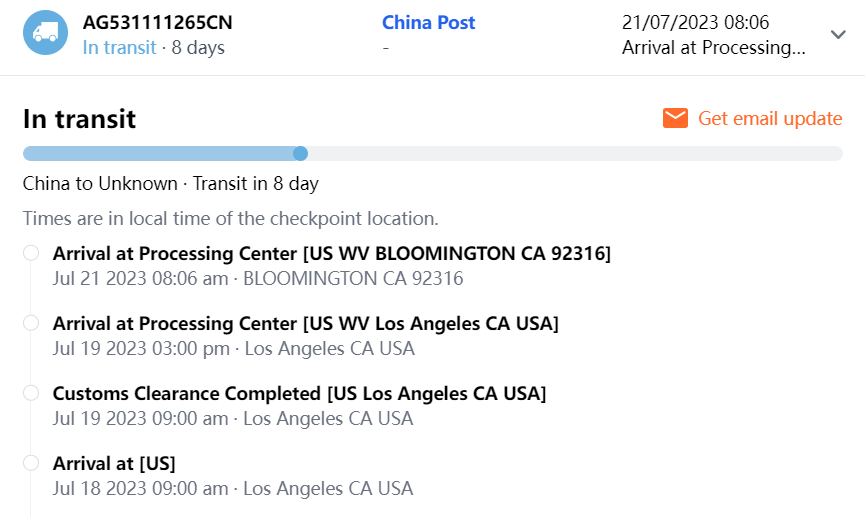Click the Customs Clearance timeline dot
865x517 pixels.
[31, 393]
